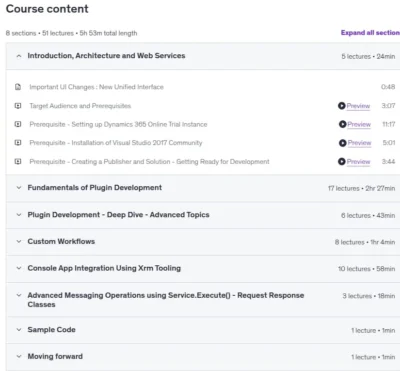Open the Preview link for the Target Audience lecture
Viewport: 400px width, 371px height.
click(358, 106)
